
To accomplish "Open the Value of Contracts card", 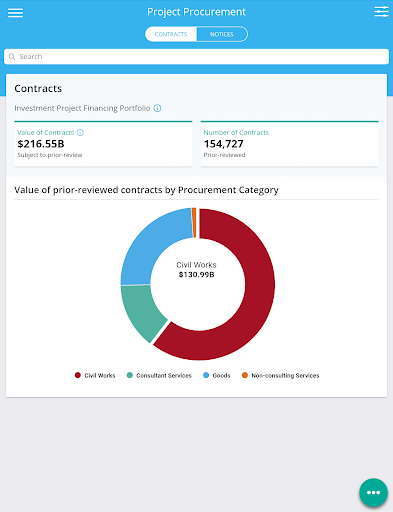I will (103, 144).
